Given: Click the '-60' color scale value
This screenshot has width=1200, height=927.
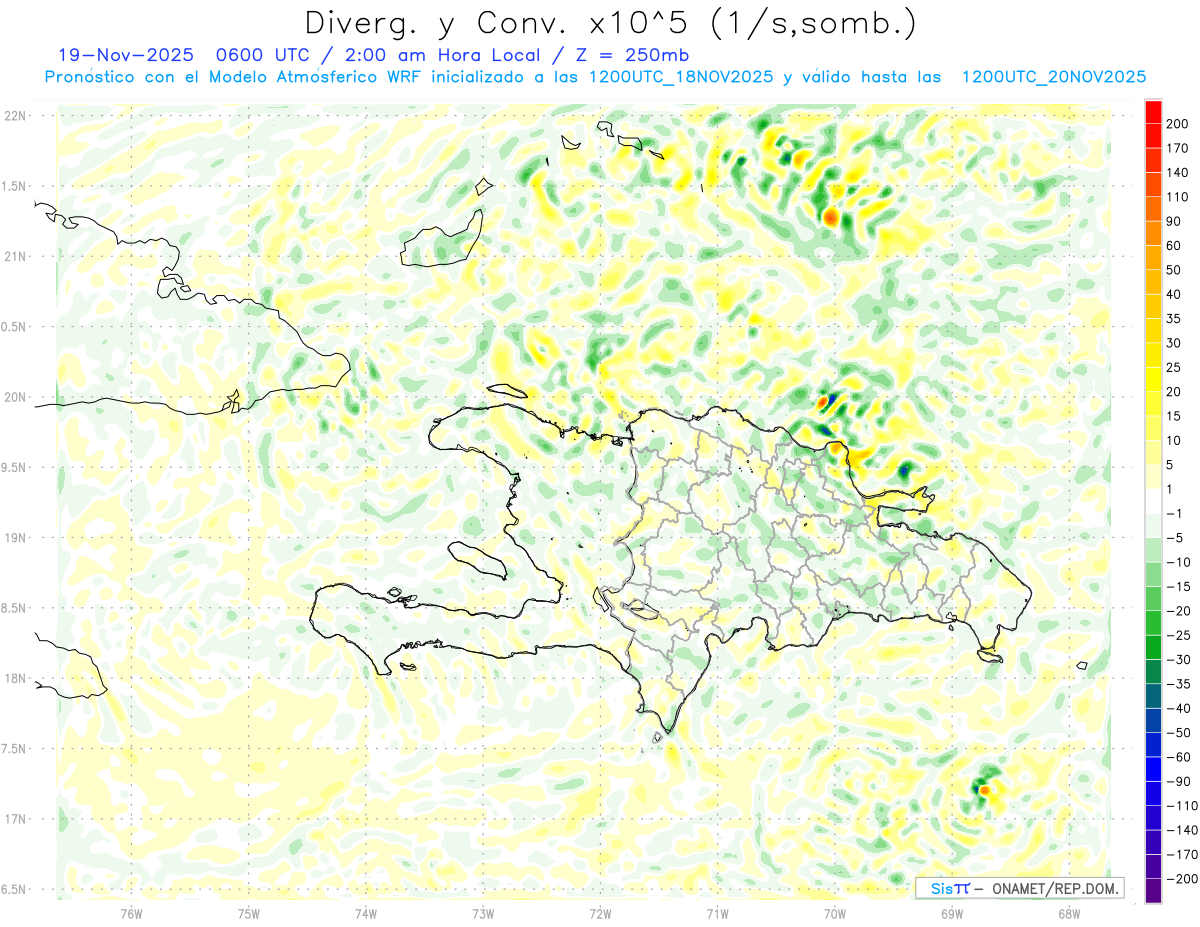Looking at the screenshot, I should click(x=1181, y=757).
